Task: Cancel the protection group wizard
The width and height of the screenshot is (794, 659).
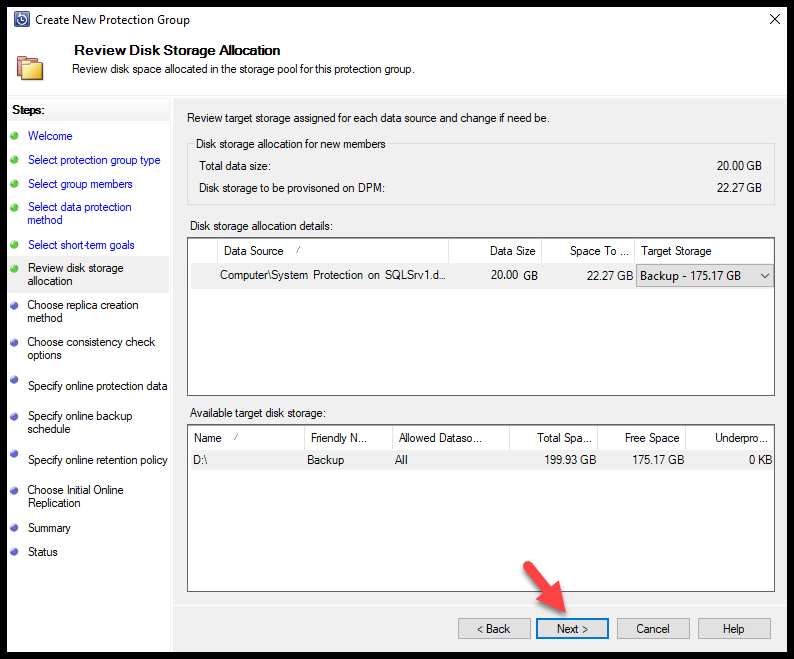Action: coord(653,629)
